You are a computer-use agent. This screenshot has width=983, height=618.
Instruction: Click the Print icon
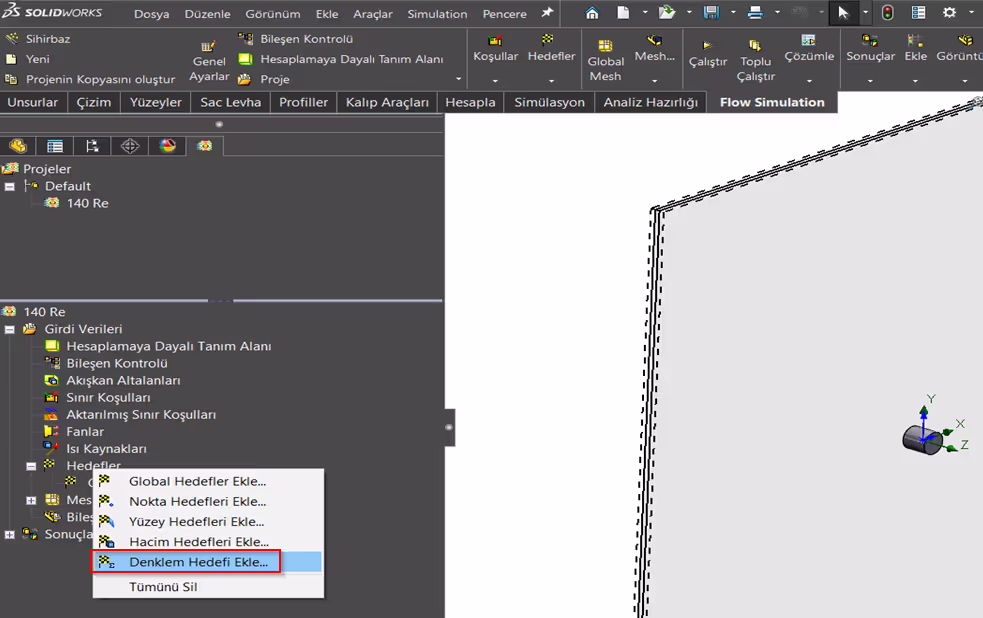755,13
